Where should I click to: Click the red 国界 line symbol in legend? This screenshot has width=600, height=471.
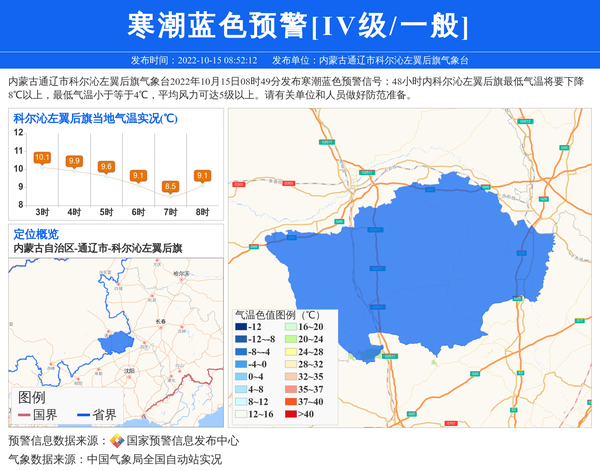(24, 415)
